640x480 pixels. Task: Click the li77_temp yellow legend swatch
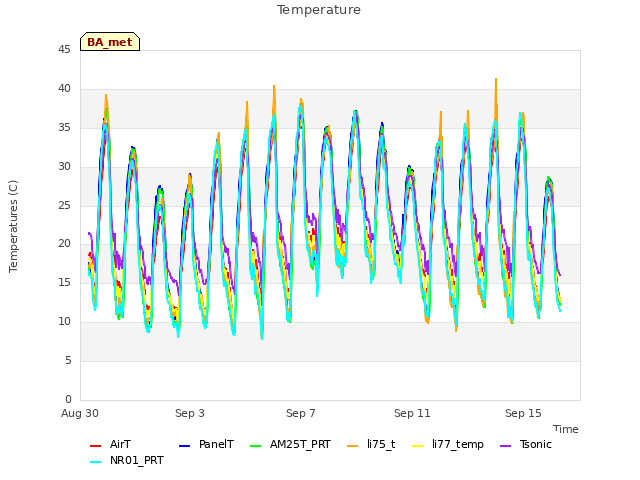(x=418, y=446)
